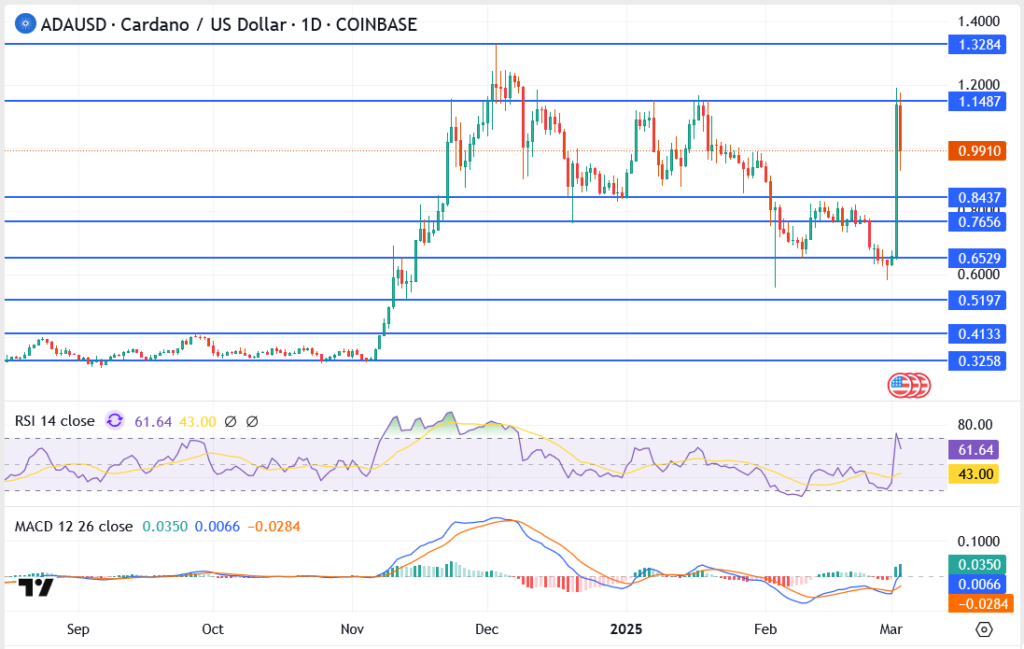Click the purple RSI refresh arrows icon
Viewport: 1024px width, 649px height.
tap(113, 422)
